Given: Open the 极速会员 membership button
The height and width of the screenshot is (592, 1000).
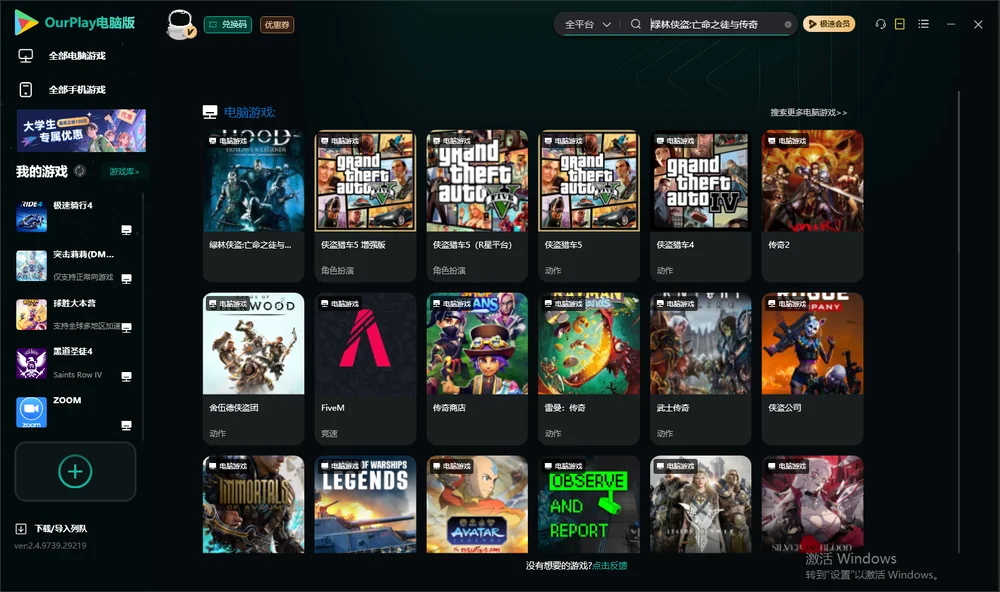Looking at the screenshot, I should pyautogui.click(x=829, y=24).
